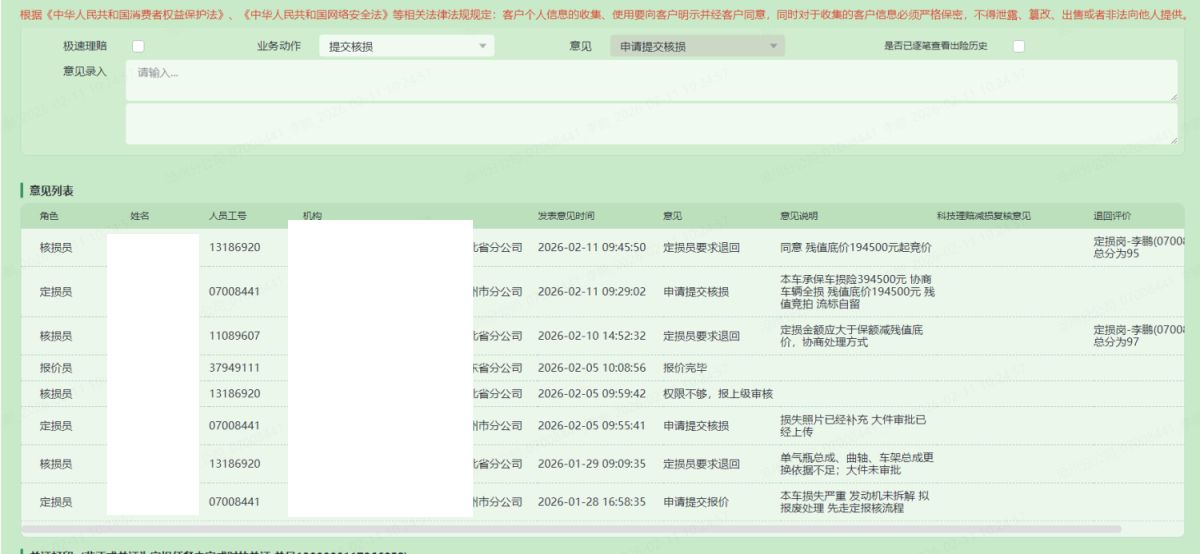The image size is (1200, 554).
Task: Click the 意见说明 column header
Action: [799, 216]
